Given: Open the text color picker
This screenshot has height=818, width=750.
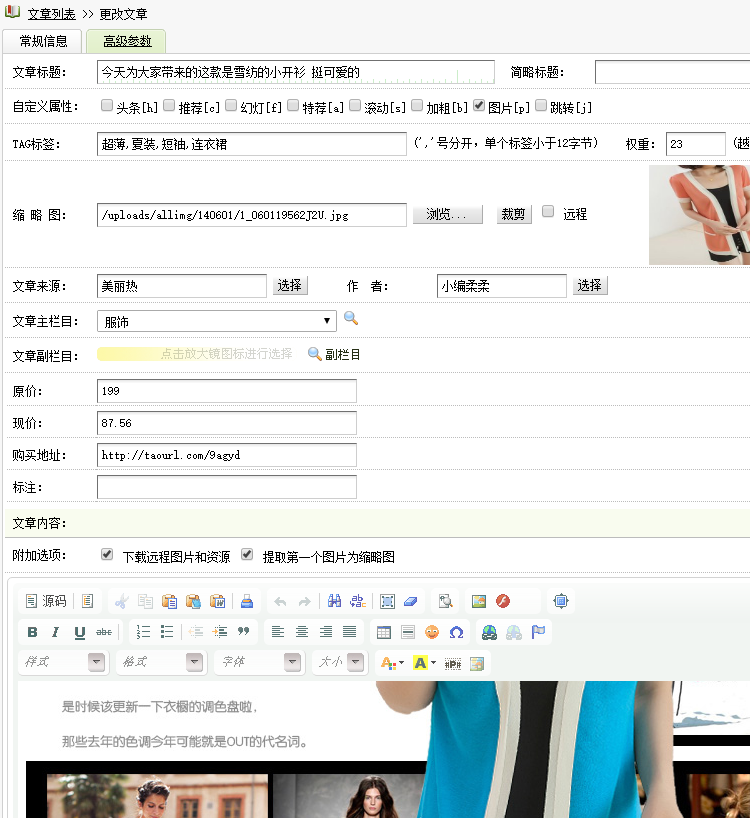Looking at the screenshot, I should coord(392,664).
